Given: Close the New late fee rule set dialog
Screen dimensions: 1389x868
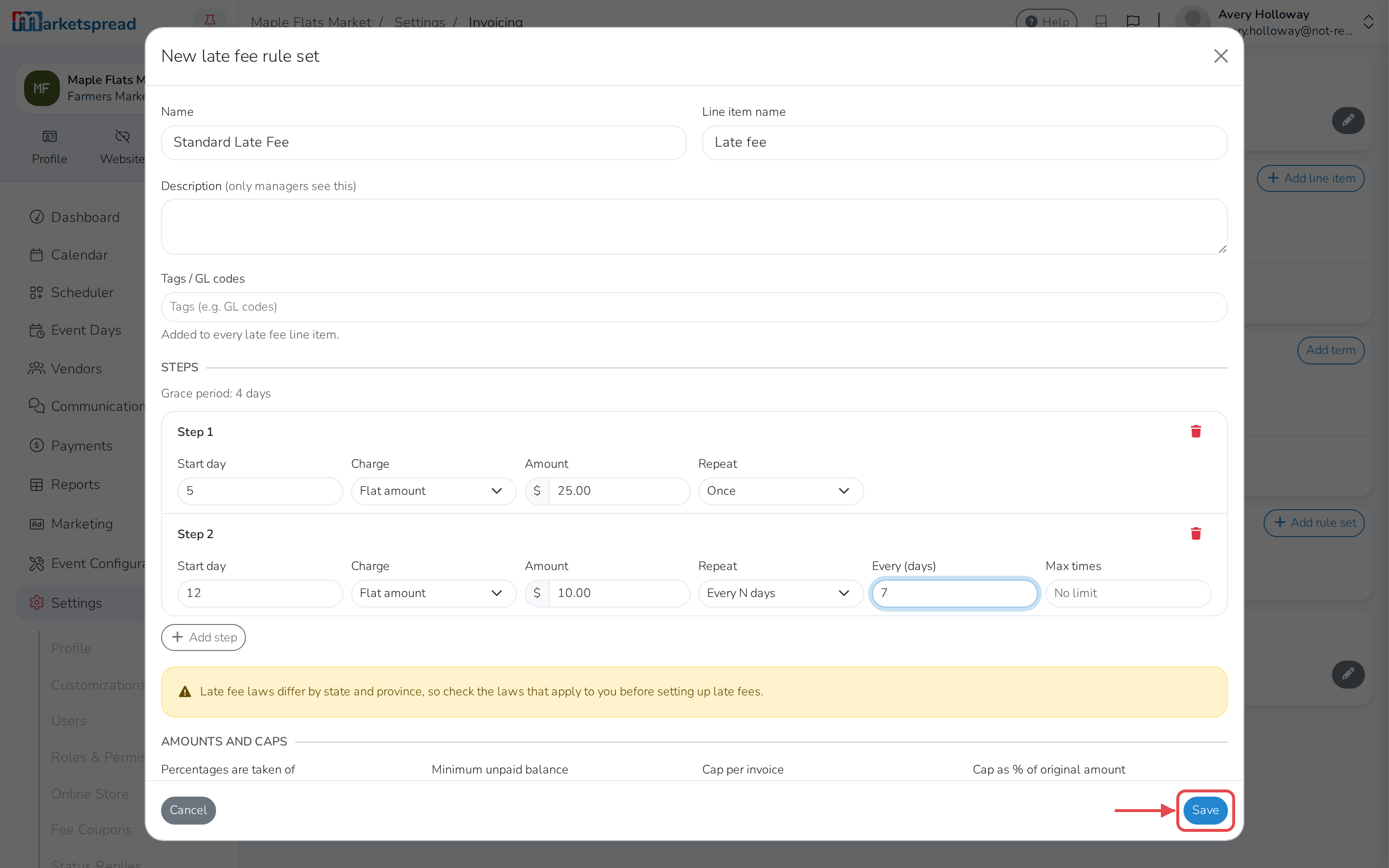Looking at the screenshot, I should point(1221,55).
